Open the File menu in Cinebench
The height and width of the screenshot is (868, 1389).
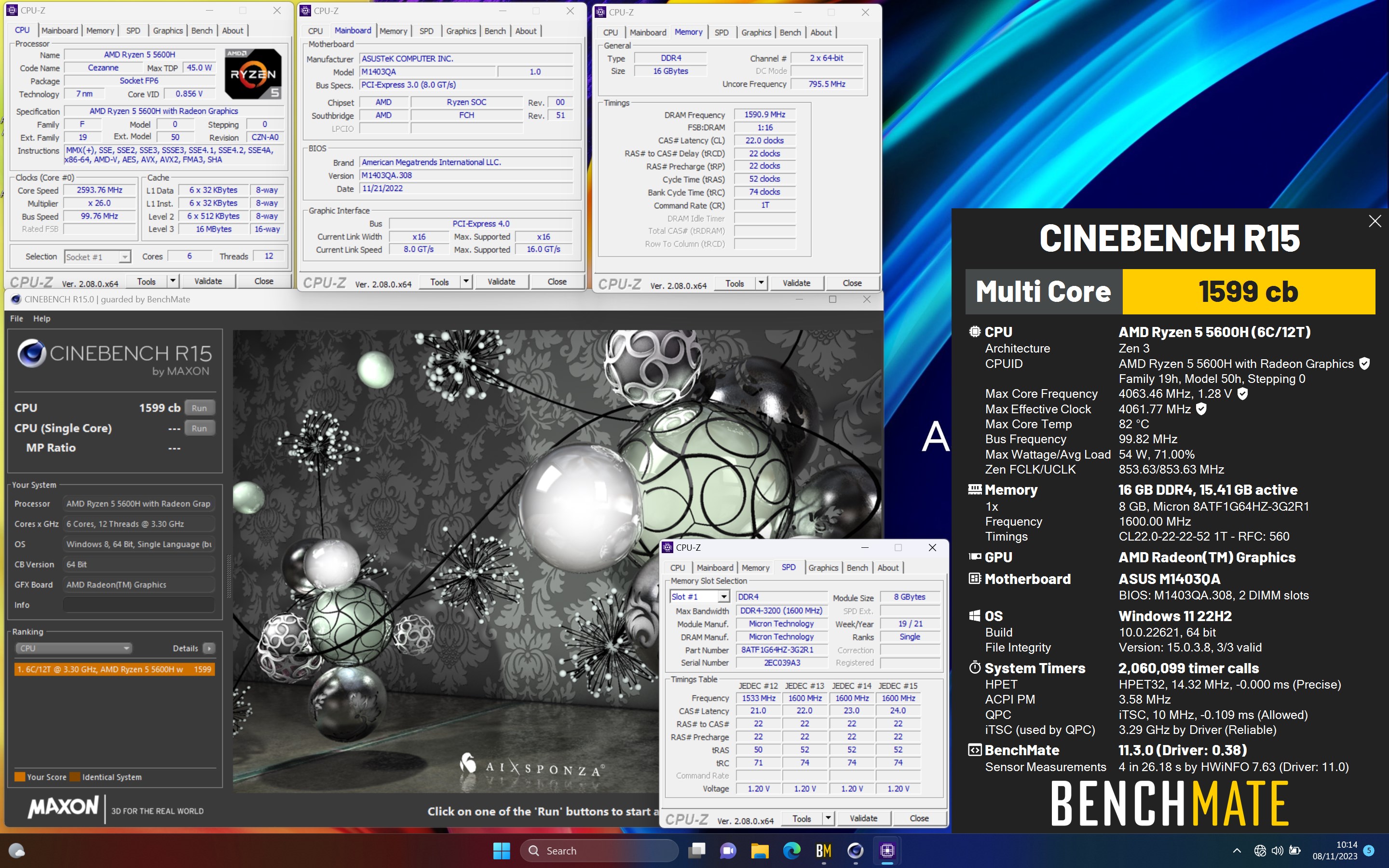pyautogui.click(x=17, y=319)
